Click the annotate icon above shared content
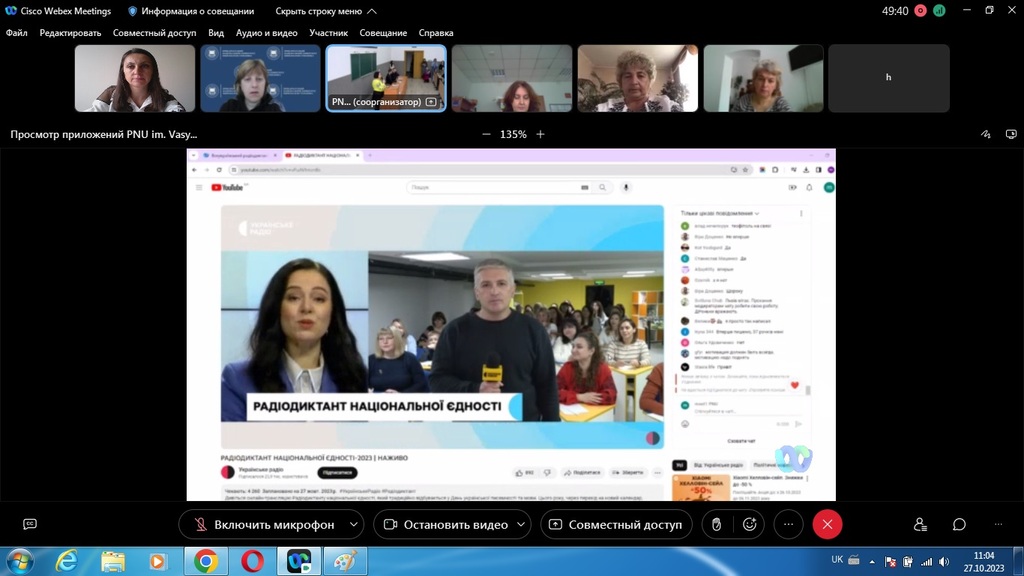This screenshot has width=1024, height=576. pos(986,134)
